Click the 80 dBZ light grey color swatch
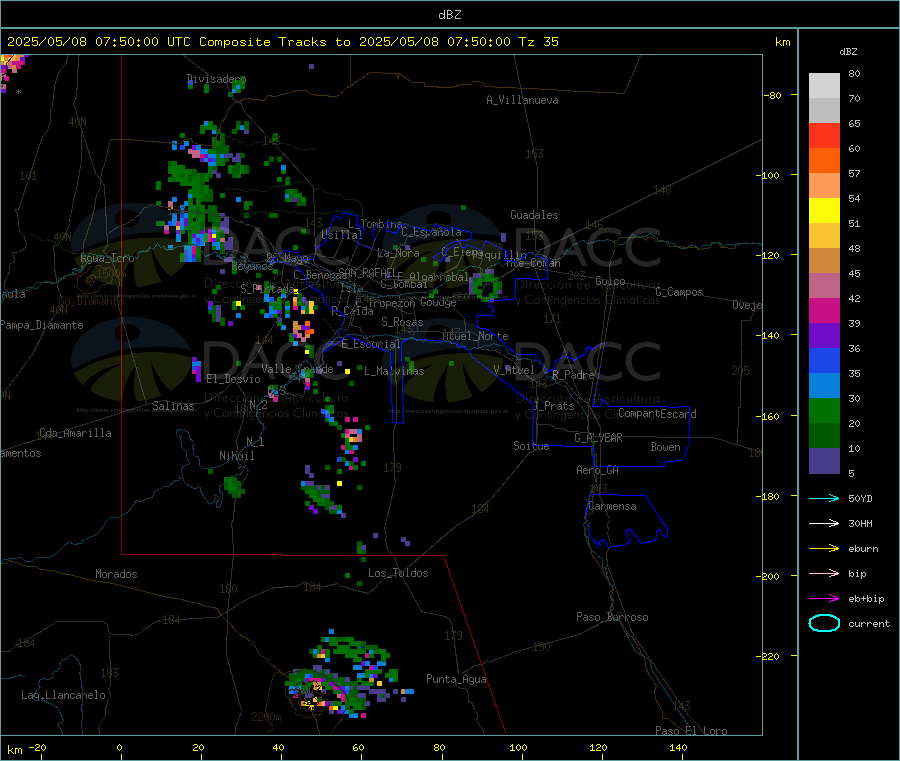Screen dimensions: 900x761 coord(824,86)
